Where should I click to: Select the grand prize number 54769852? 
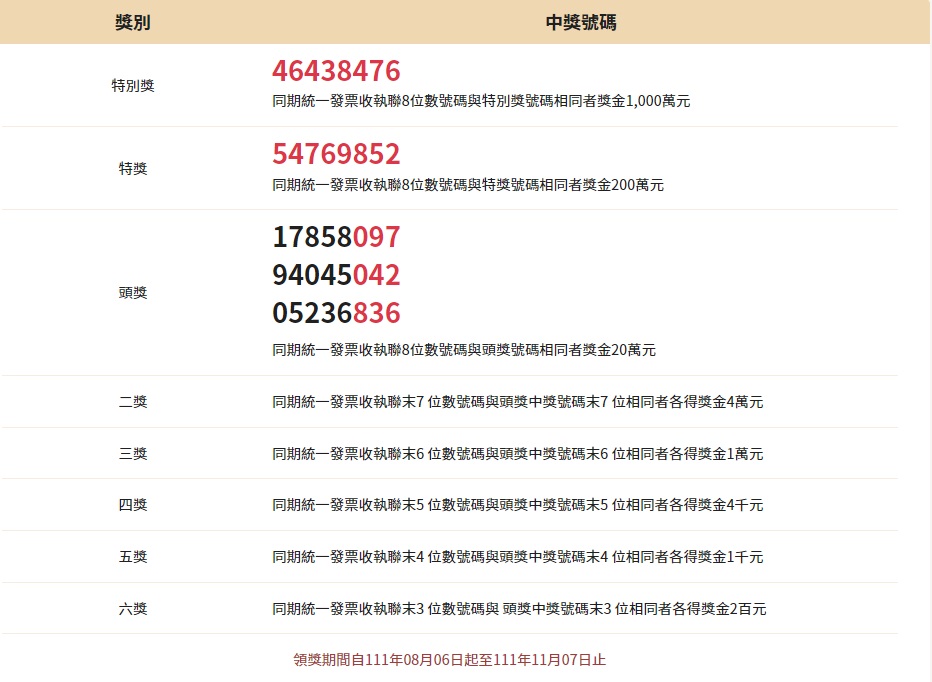(x=336, y=154)
